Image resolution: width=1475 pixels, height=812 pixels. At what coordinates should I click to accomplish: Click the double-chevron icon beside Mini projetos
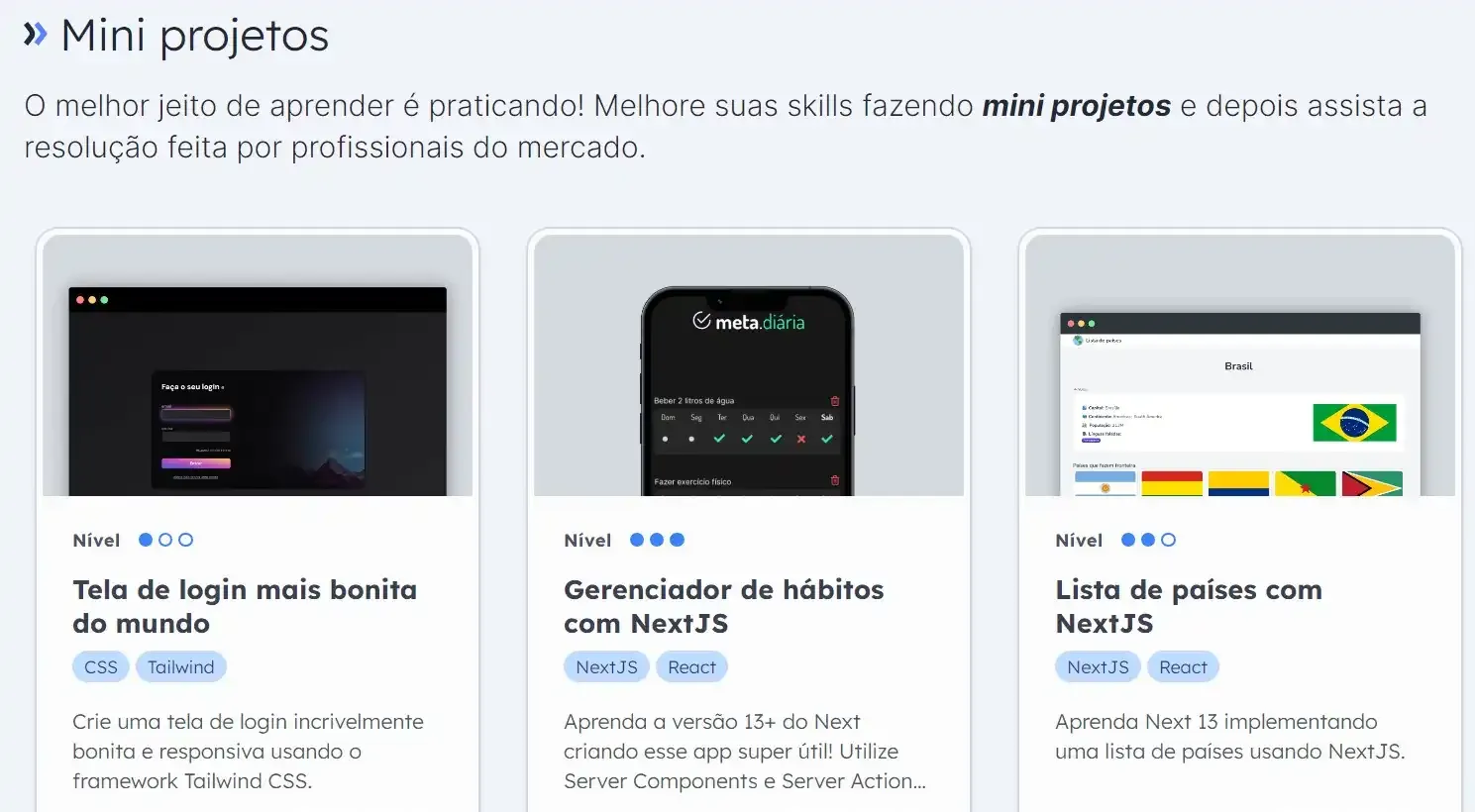click(x=36, y=35)
